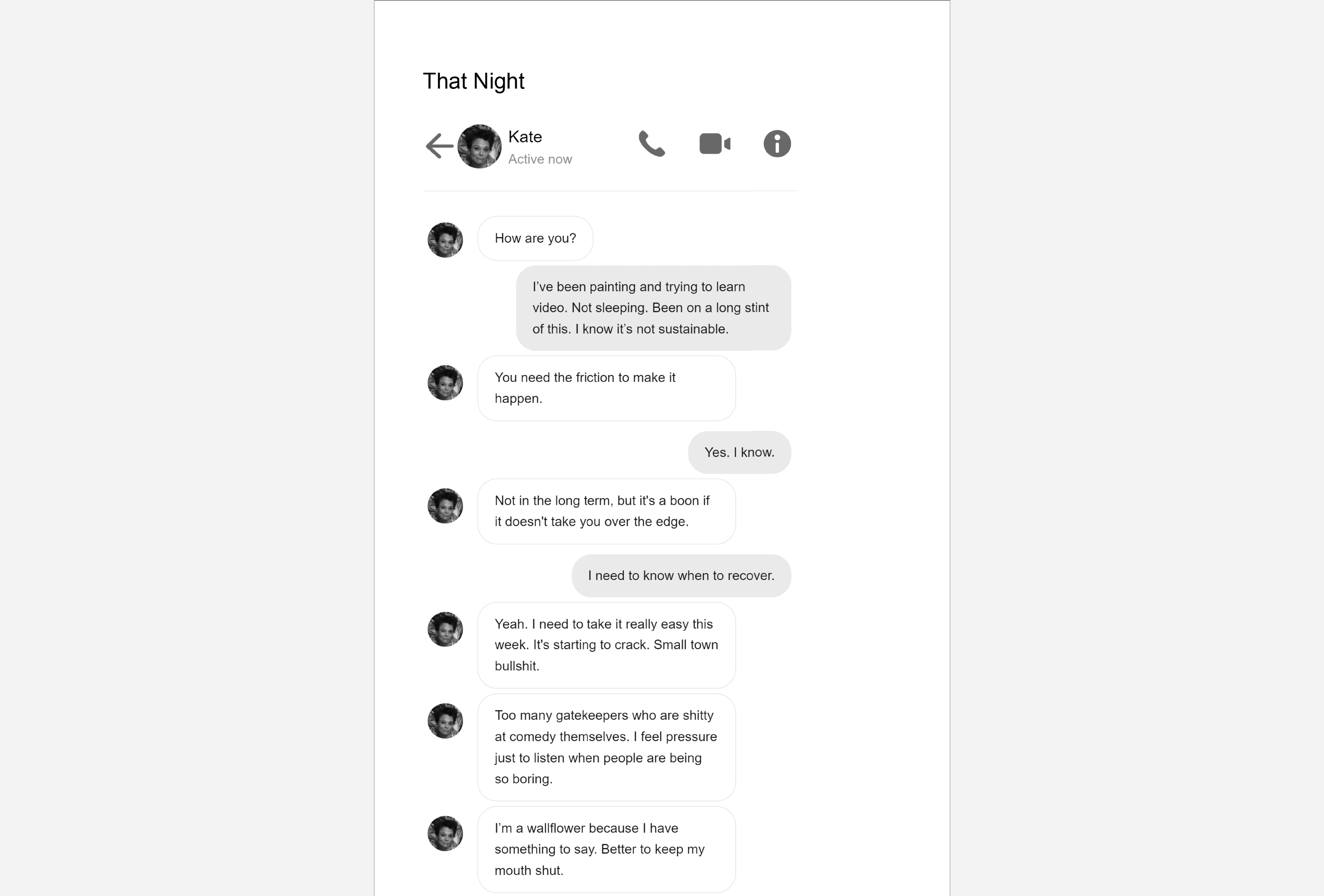Start a voice call with Kate
The image size is (1324, 896).
652,143
